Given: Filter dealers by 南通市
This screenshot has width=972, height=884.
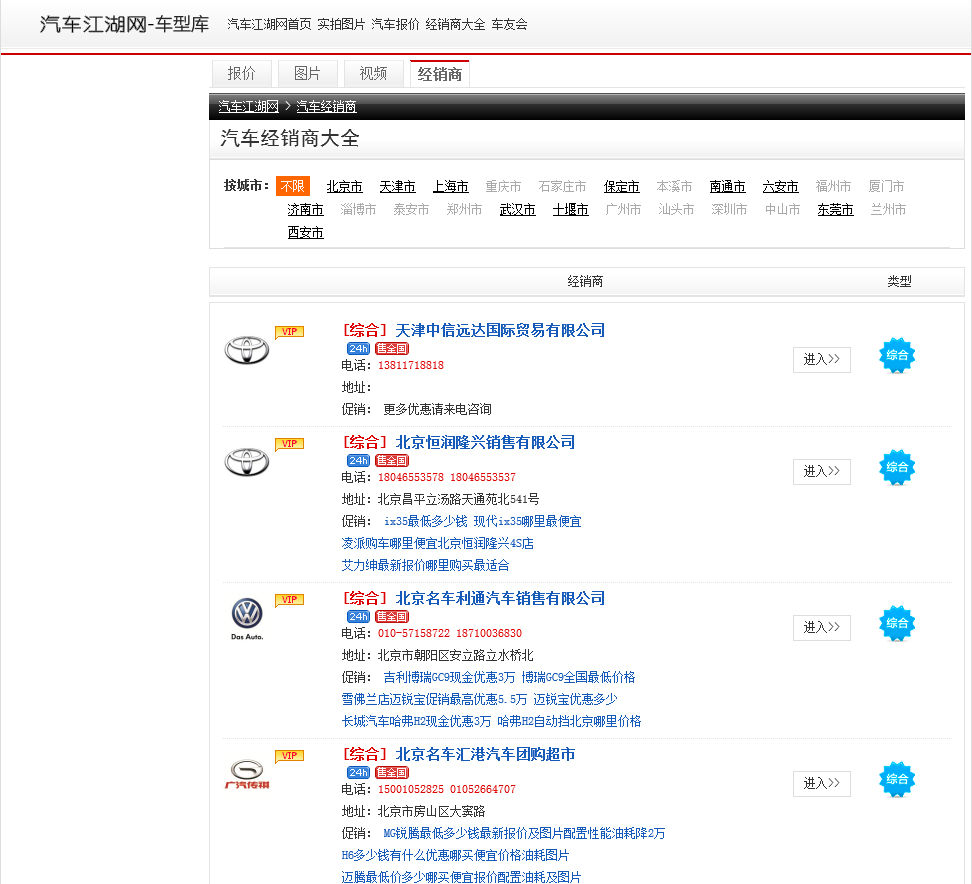Looking at the screenshot, I should pyautogui.click(x=727, y=187).
